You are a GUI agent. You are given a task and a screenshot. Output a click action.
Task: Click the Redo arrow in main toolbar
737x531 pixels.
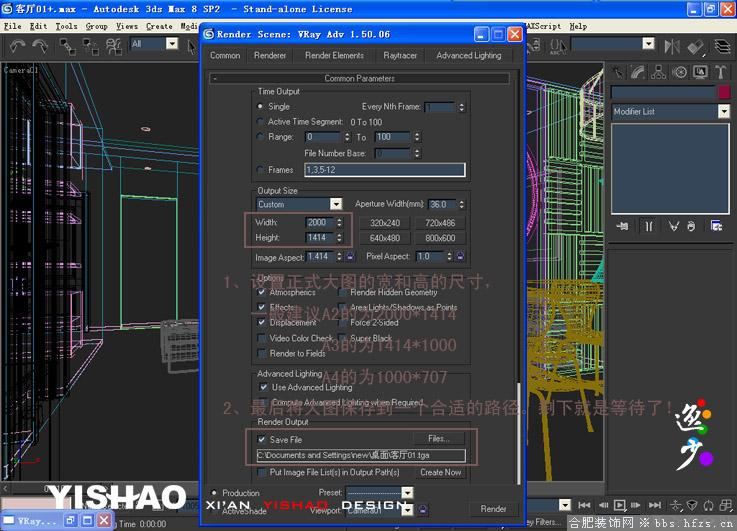[40, 46]
